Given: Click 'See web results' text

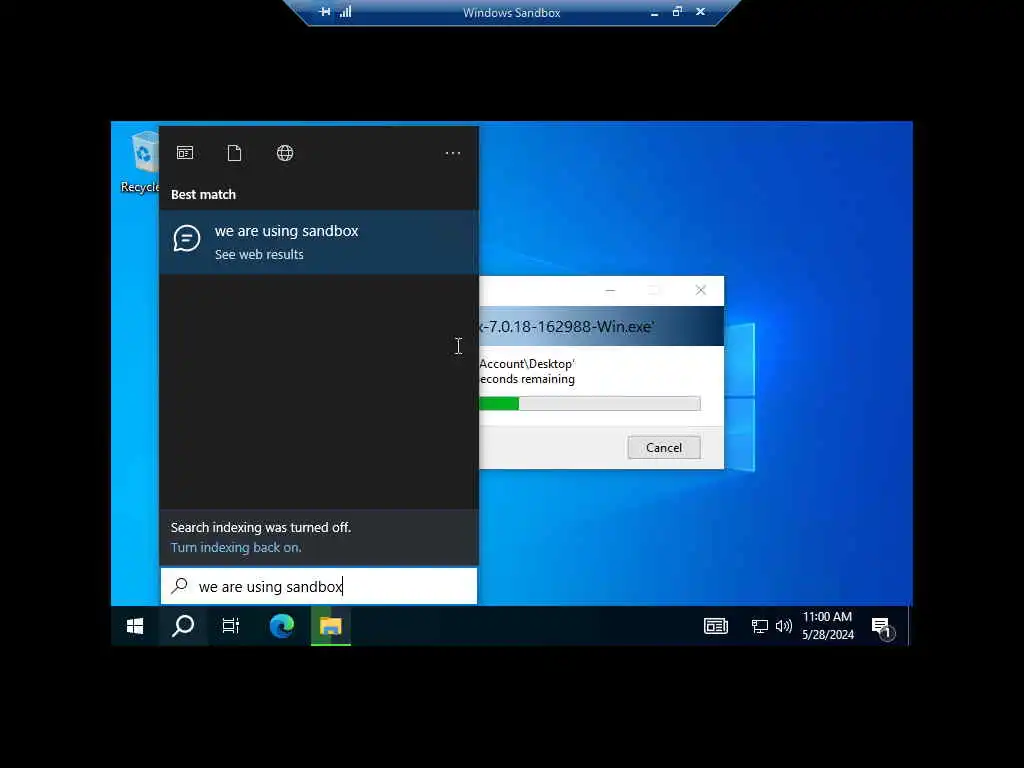Looking at the screenshot, I should [259, 255].
